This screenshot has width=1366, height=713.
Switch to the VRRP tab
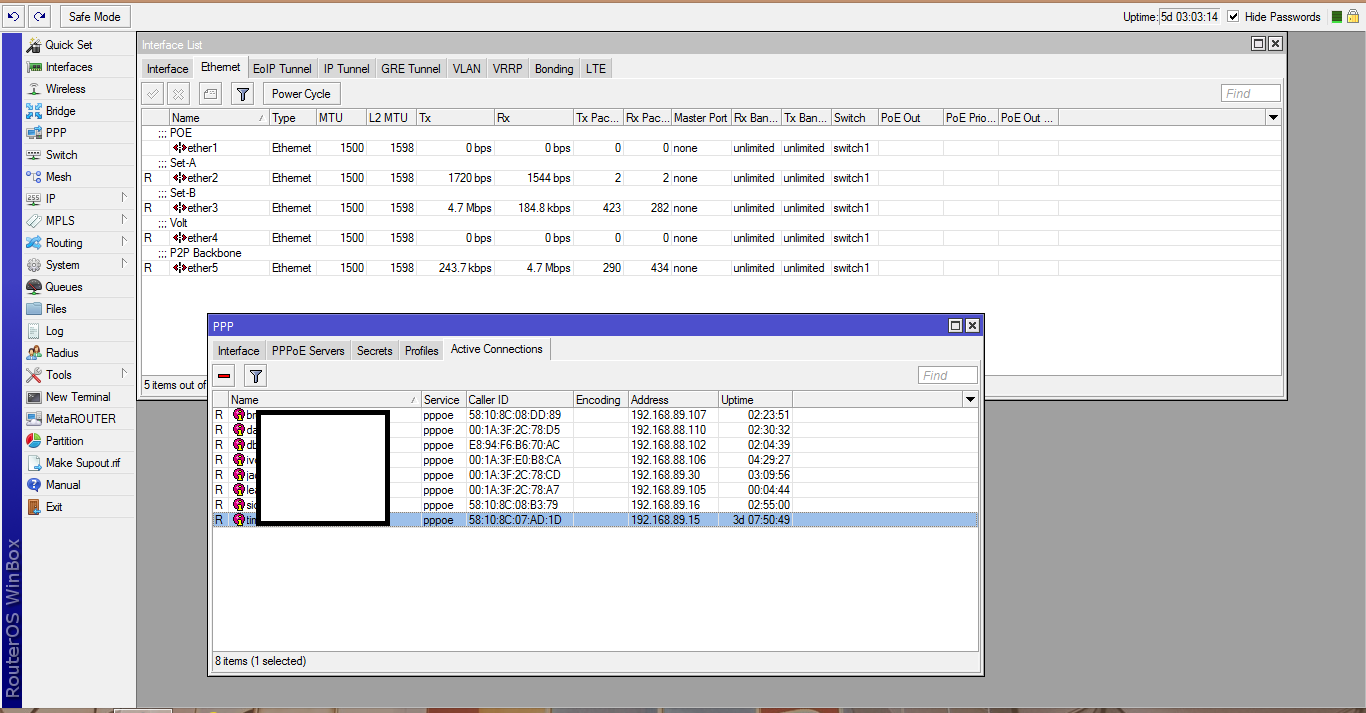tap(507, 69)
